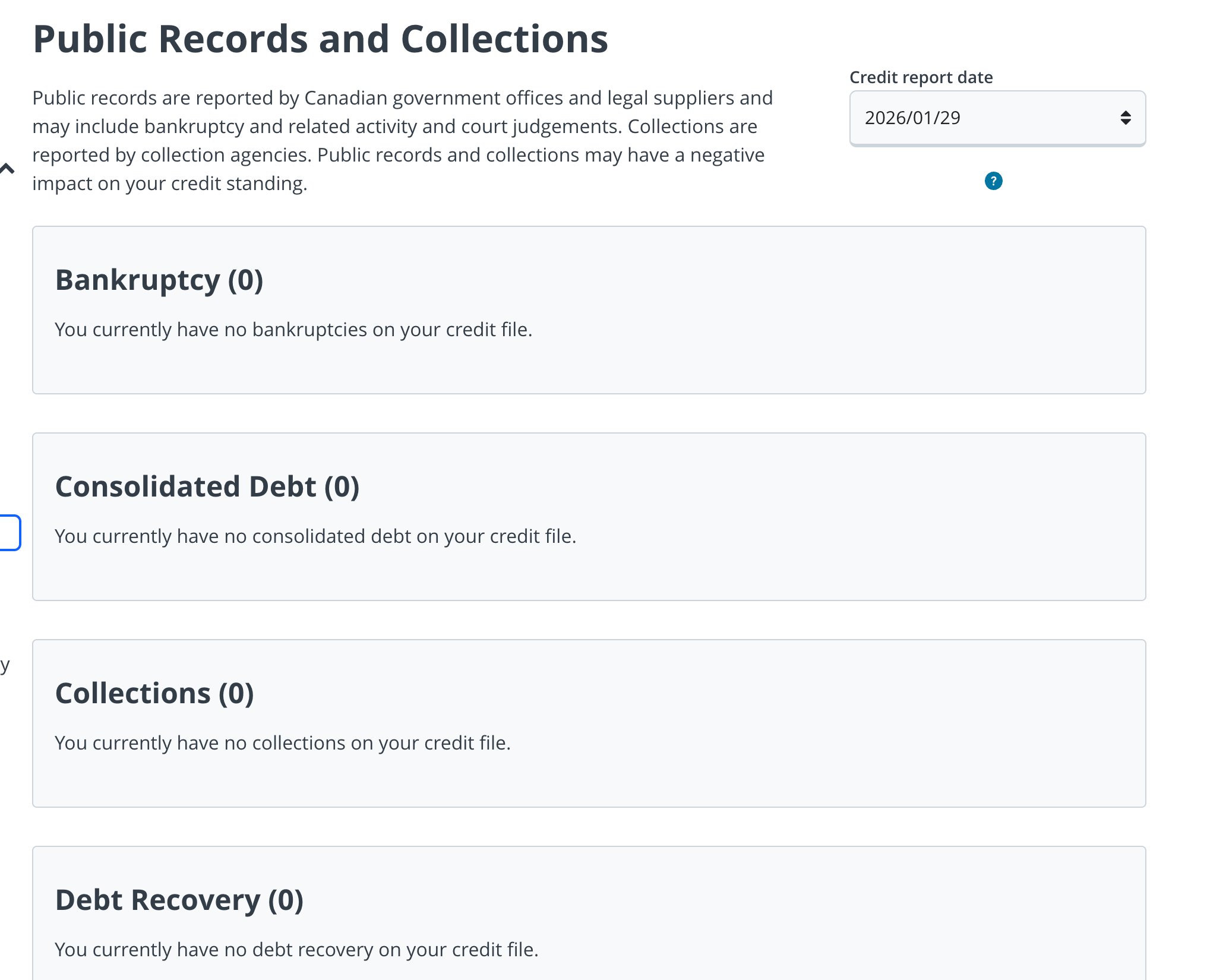This screenshot has width=1207, height=980.
Task: Click the public records description paragraph
Action: click(402, 141)
